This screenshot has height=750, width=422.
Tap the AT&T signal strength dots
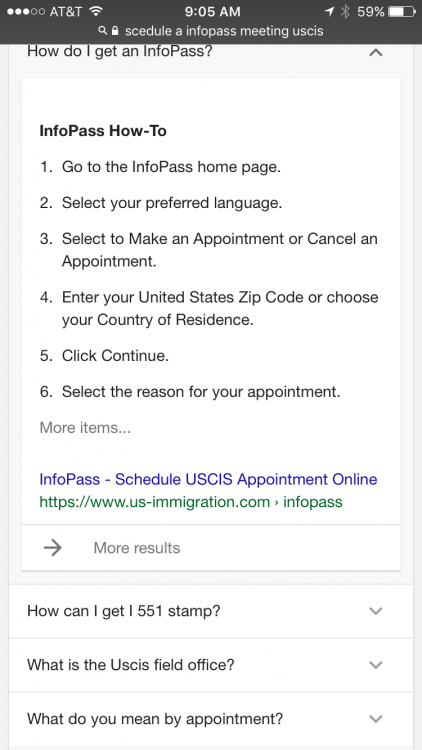point(24,11)
